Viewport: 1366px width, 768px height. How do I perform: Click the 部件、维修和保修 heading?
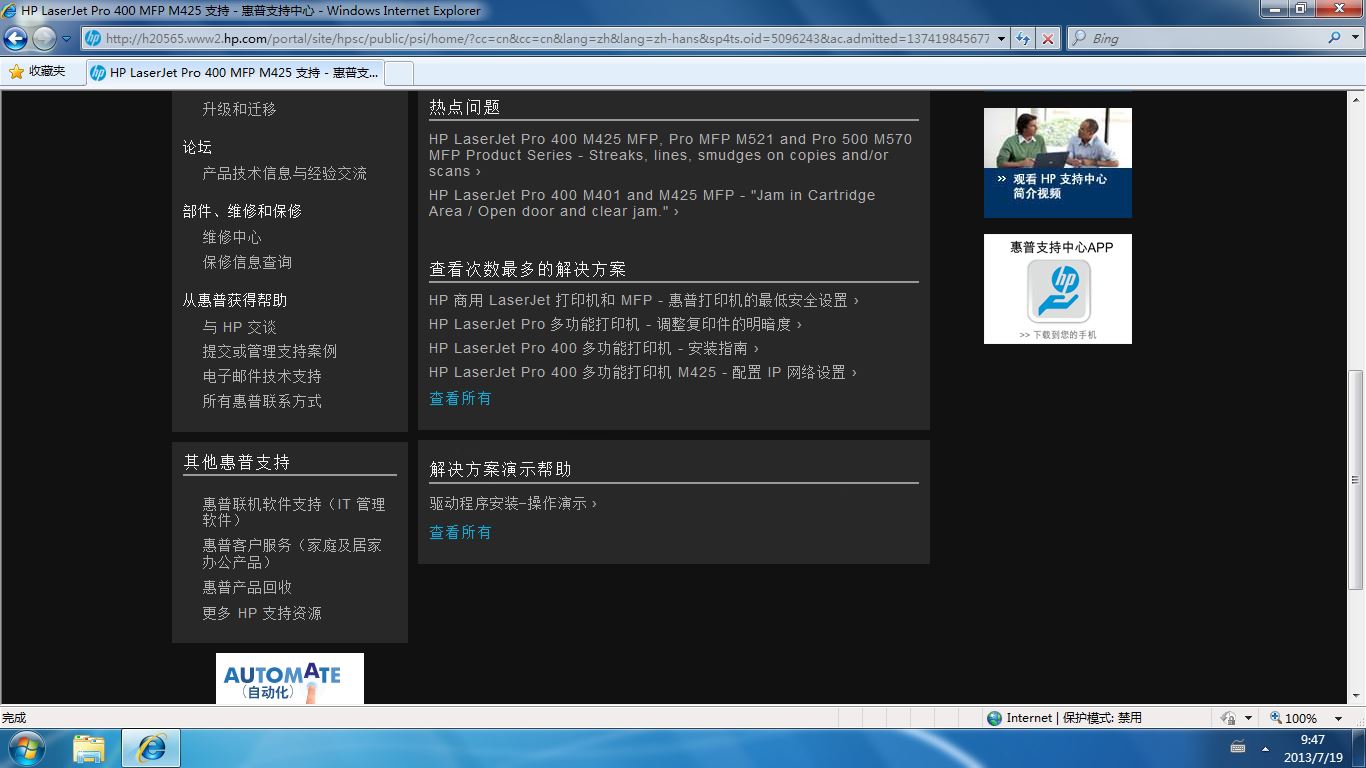pos(242,211)
